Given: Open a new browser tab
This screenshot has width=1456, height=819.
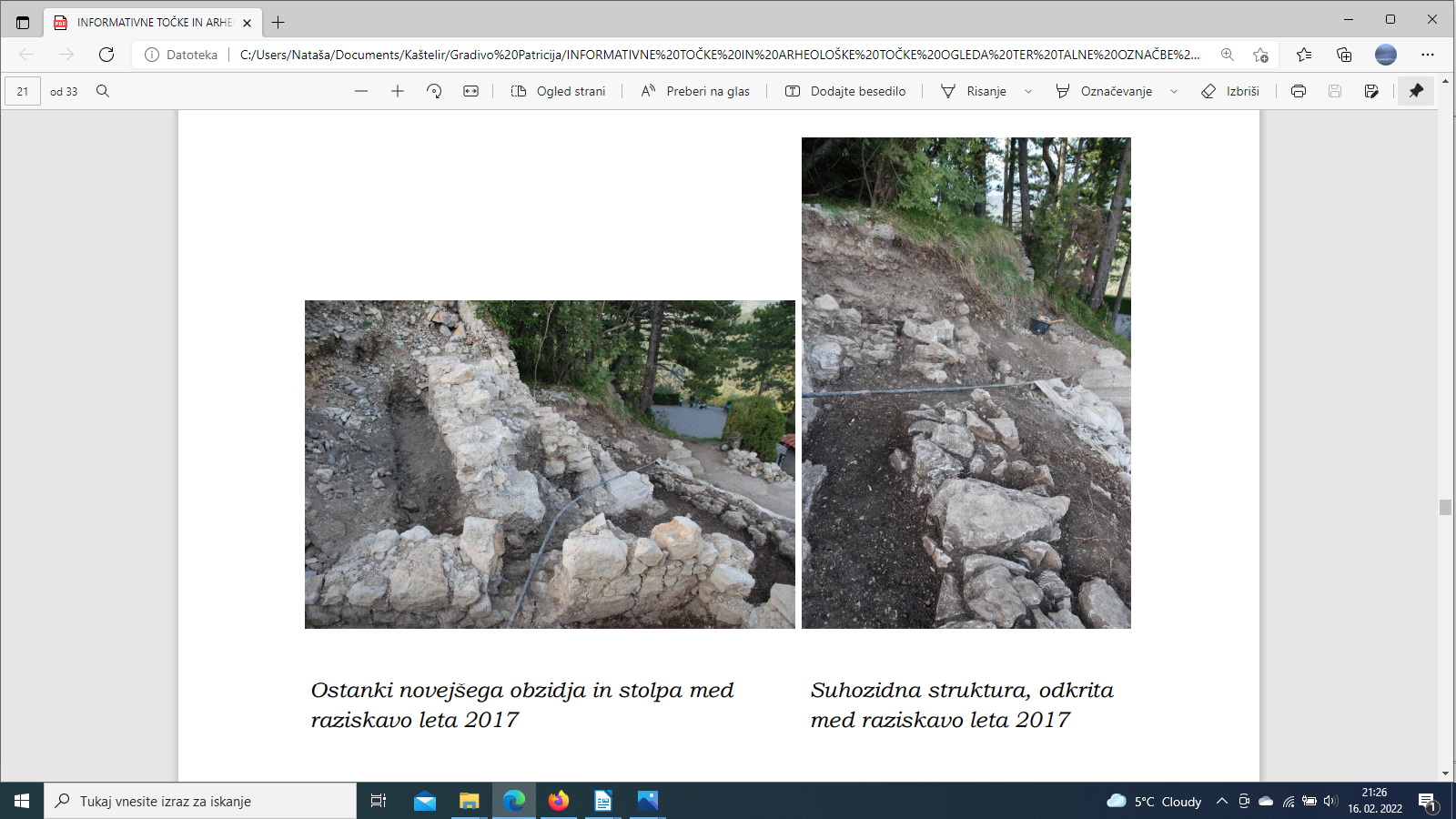Looking at the screenshot, I should pyautogui.click(x=278, y=22).
